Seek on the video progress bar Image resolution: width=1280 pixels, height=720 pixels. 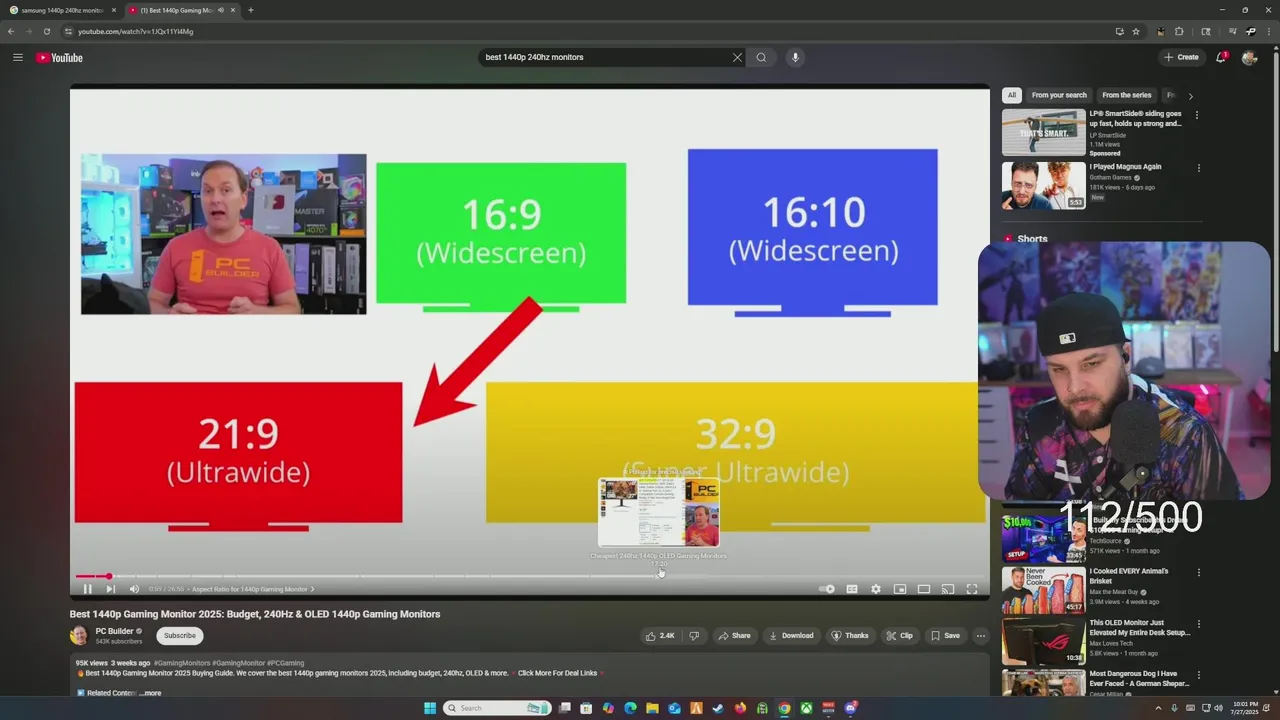click(528, 576)
